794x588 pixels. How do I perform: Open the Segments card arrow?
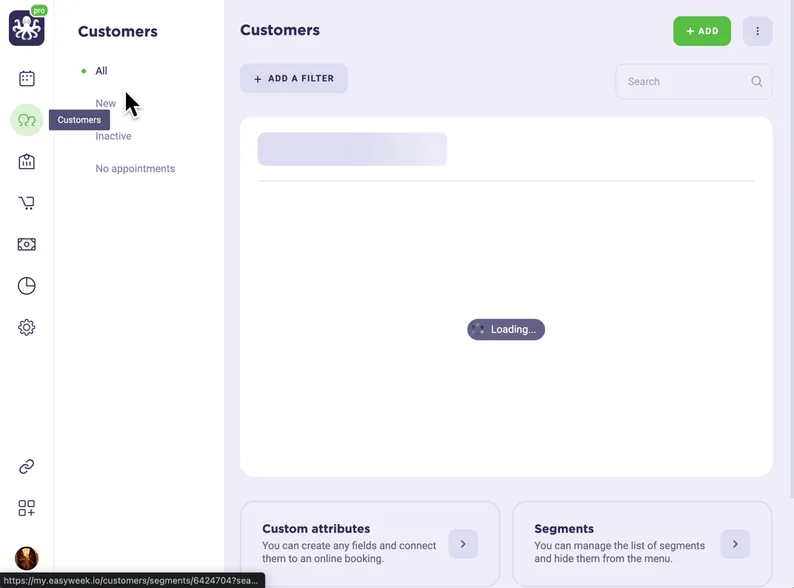735,544
